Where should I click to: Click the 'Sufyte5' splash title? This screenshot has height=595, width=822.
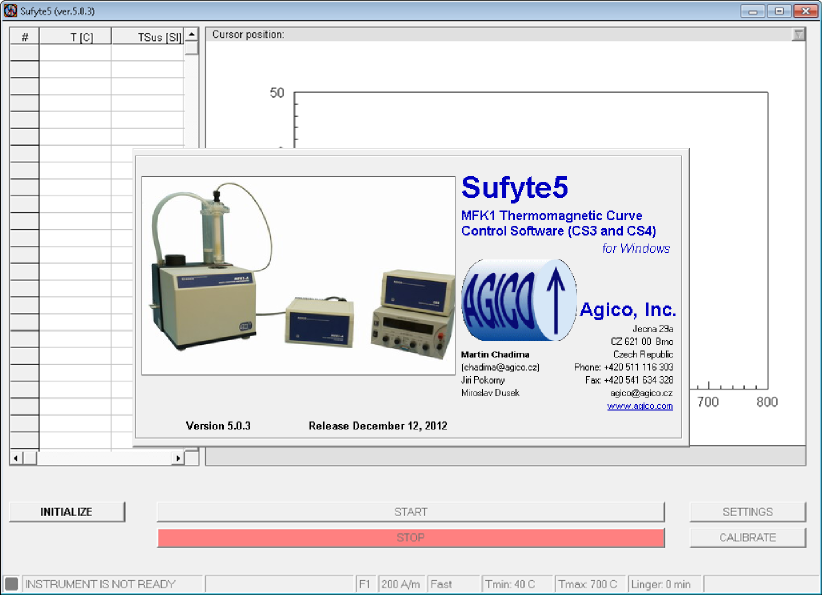pyautogui.click(x=515, y=188)
